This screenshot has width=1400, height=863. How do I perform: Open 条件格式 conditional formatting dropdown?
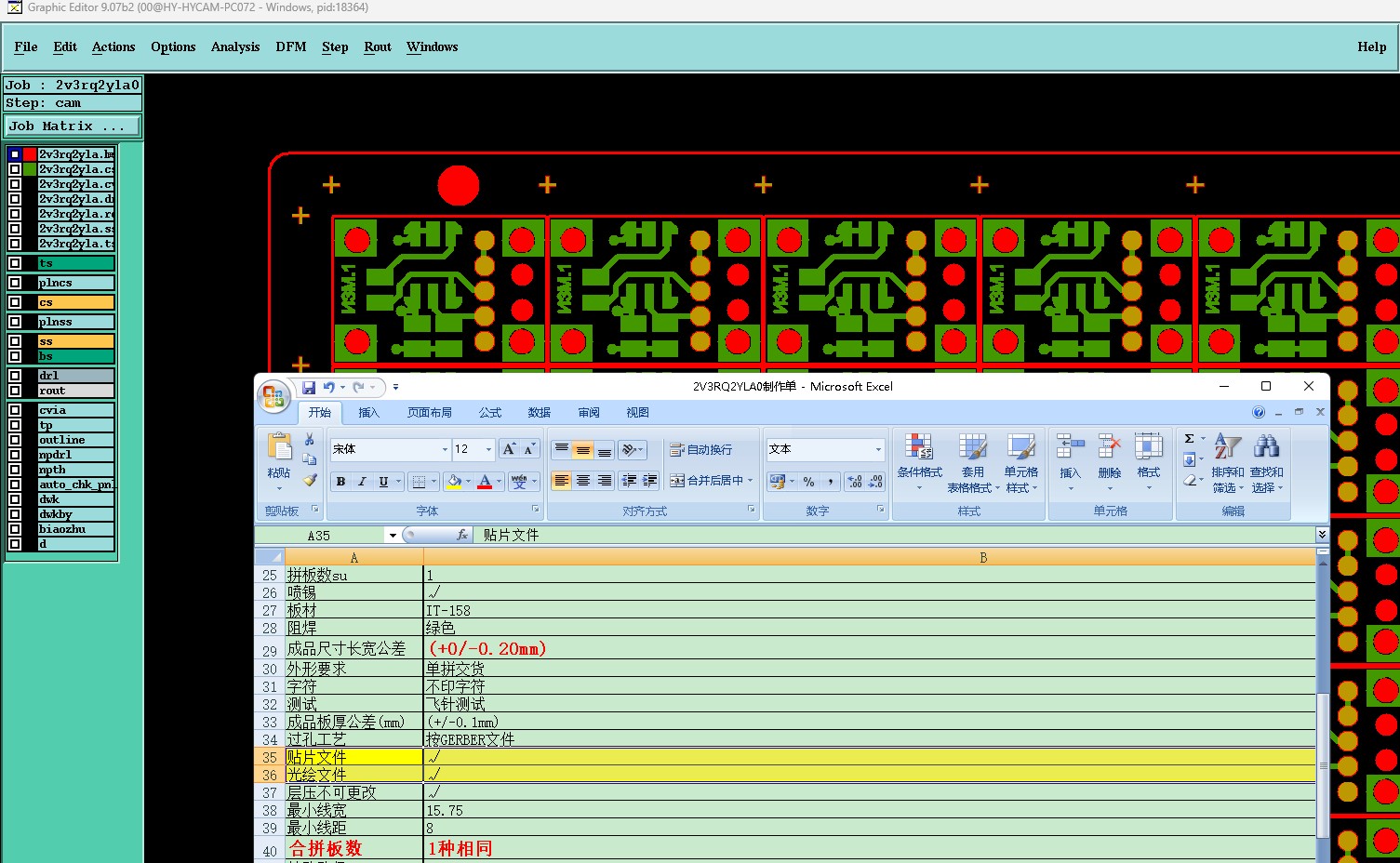coord(919,464)
